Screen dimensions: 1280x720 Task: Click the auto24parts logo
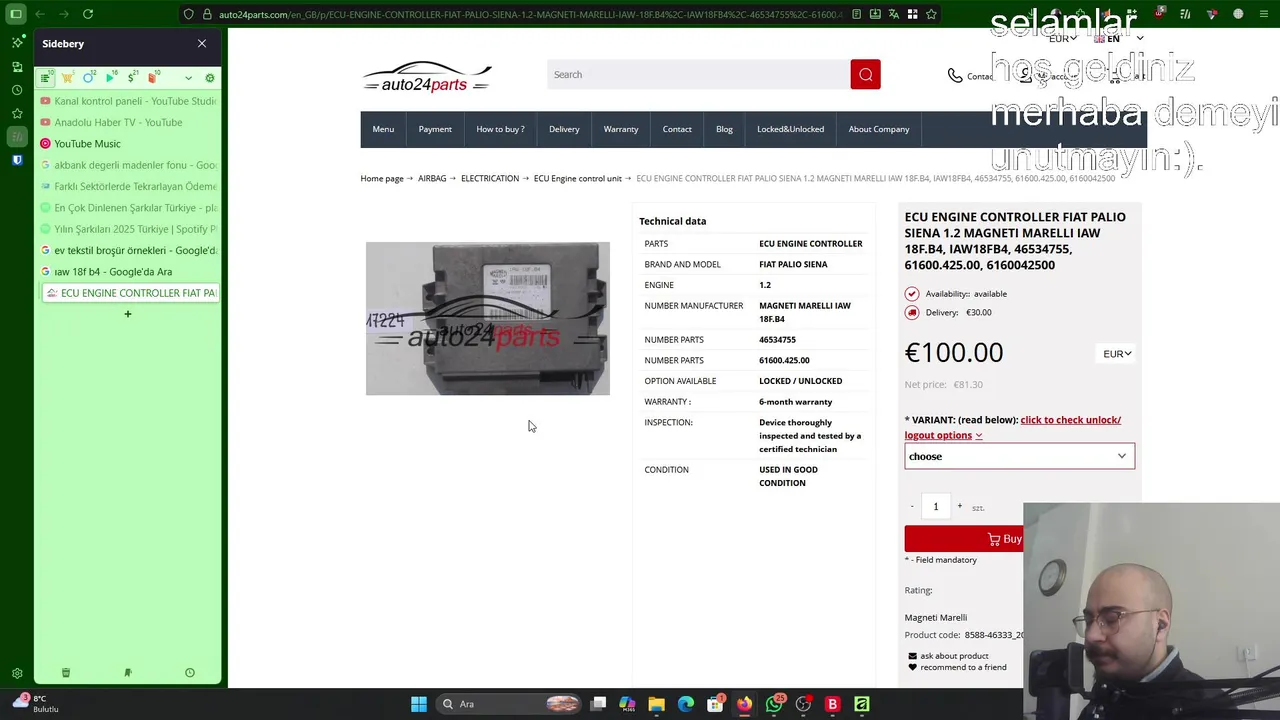click(x=427, y=77)
